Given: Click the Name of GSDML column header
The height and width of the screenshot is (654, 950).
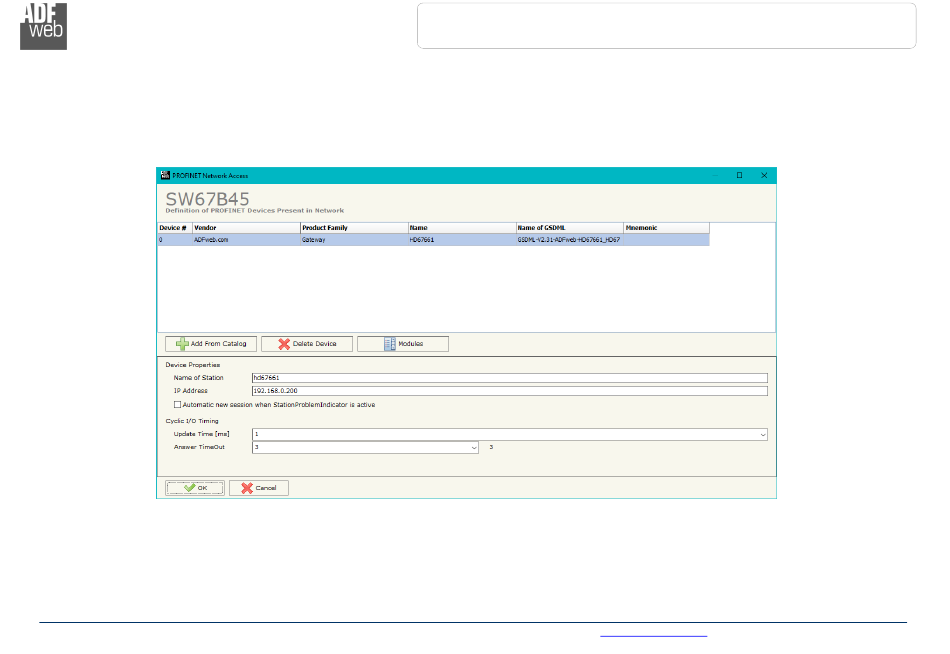Looking at the screenshot, I should (x=569, y=228).
